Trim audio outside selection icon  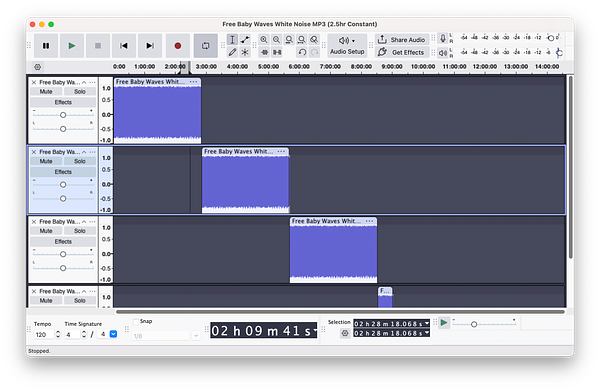264,52
